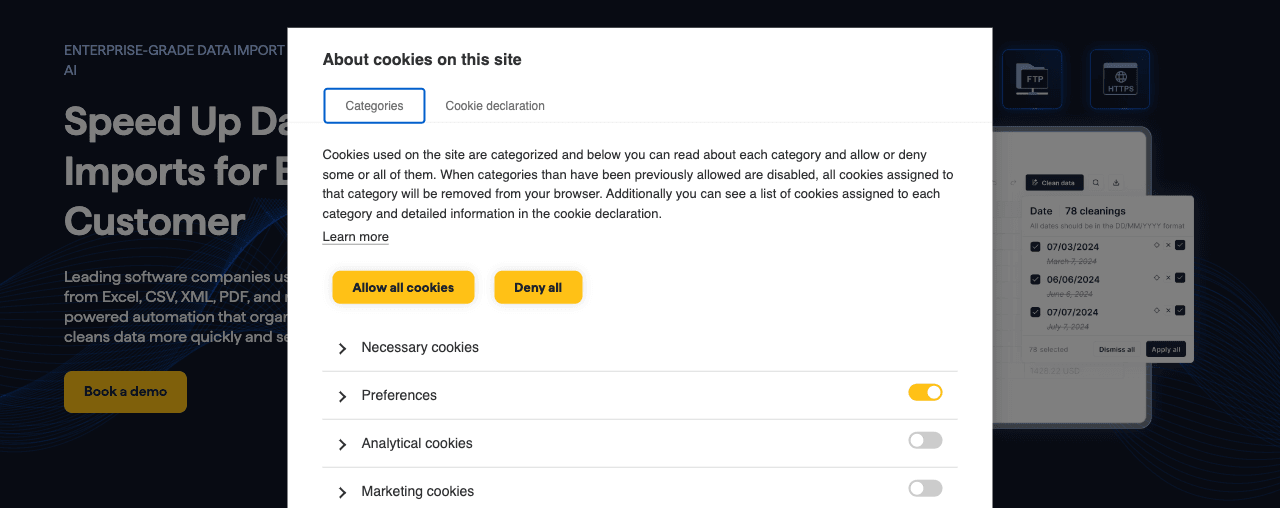Viewport: 1280px width, 508px height.
Task: Disable the Preferences cookies toggle
Action: pos(925,392)
